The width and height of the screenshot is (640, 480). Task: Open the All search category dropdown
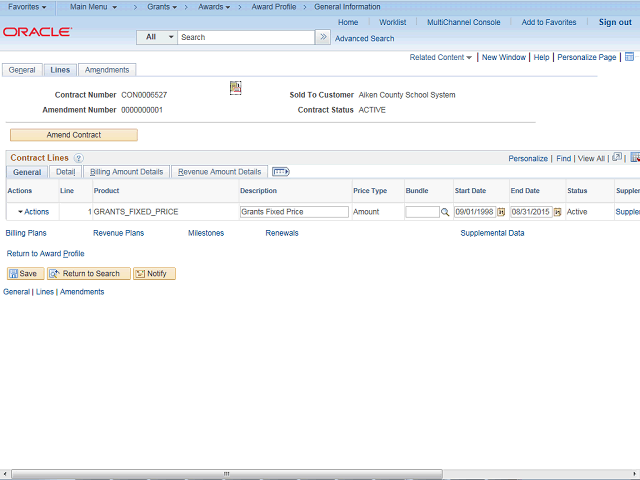point(157,37)
